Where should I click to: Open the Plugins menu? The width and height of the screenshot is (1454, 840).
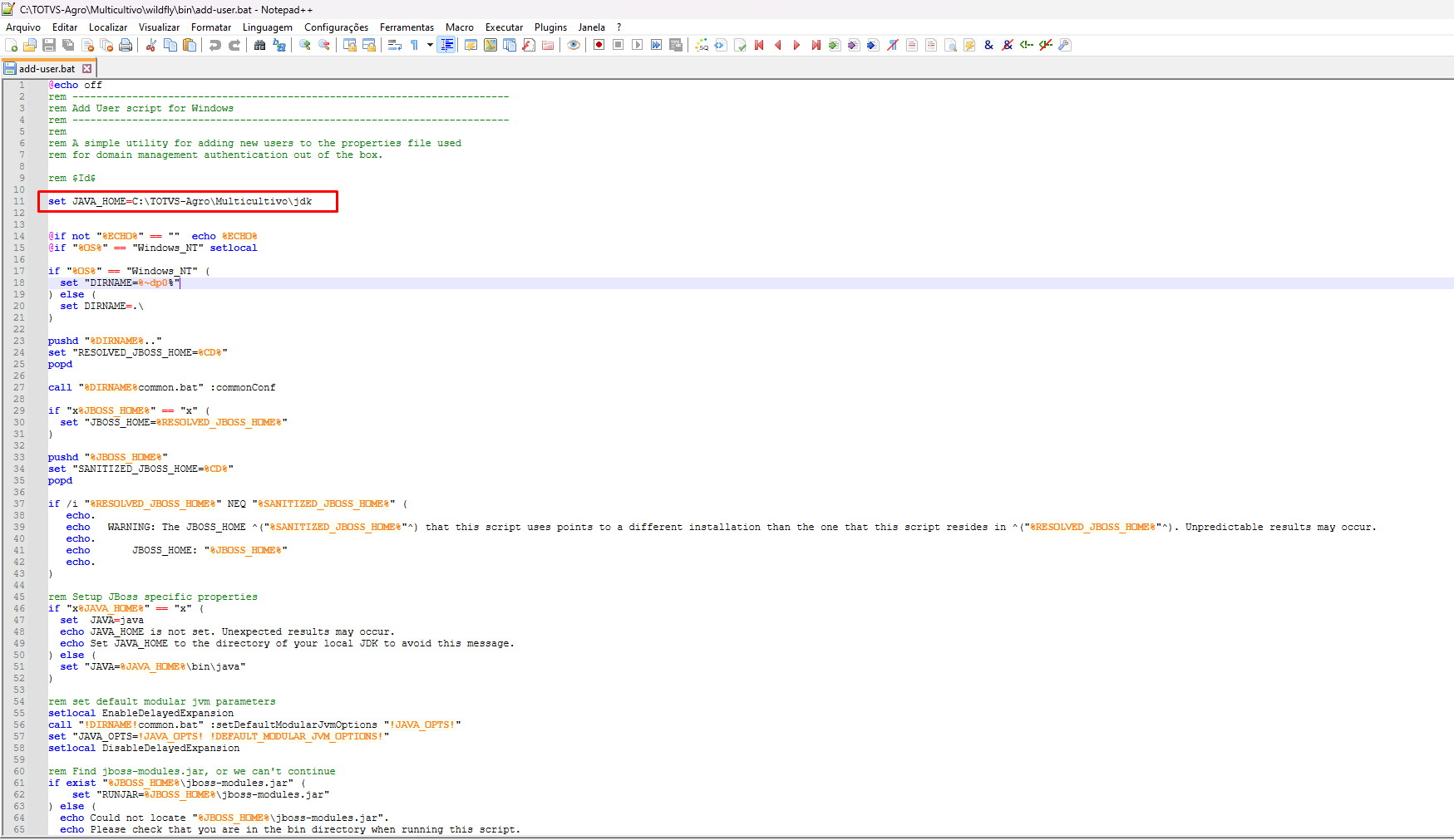point(550,27)
